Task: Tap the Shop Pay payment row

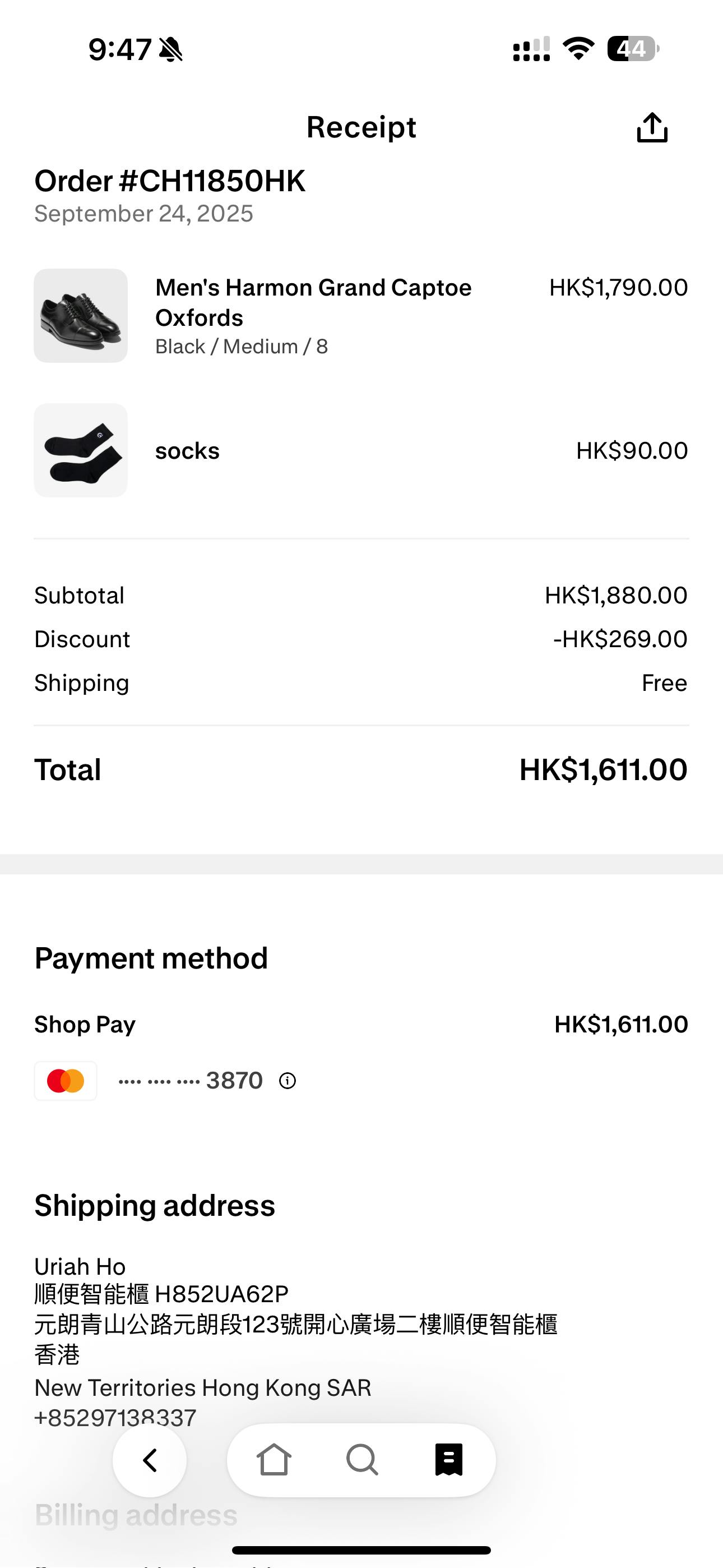Action: coord(85,1025)
